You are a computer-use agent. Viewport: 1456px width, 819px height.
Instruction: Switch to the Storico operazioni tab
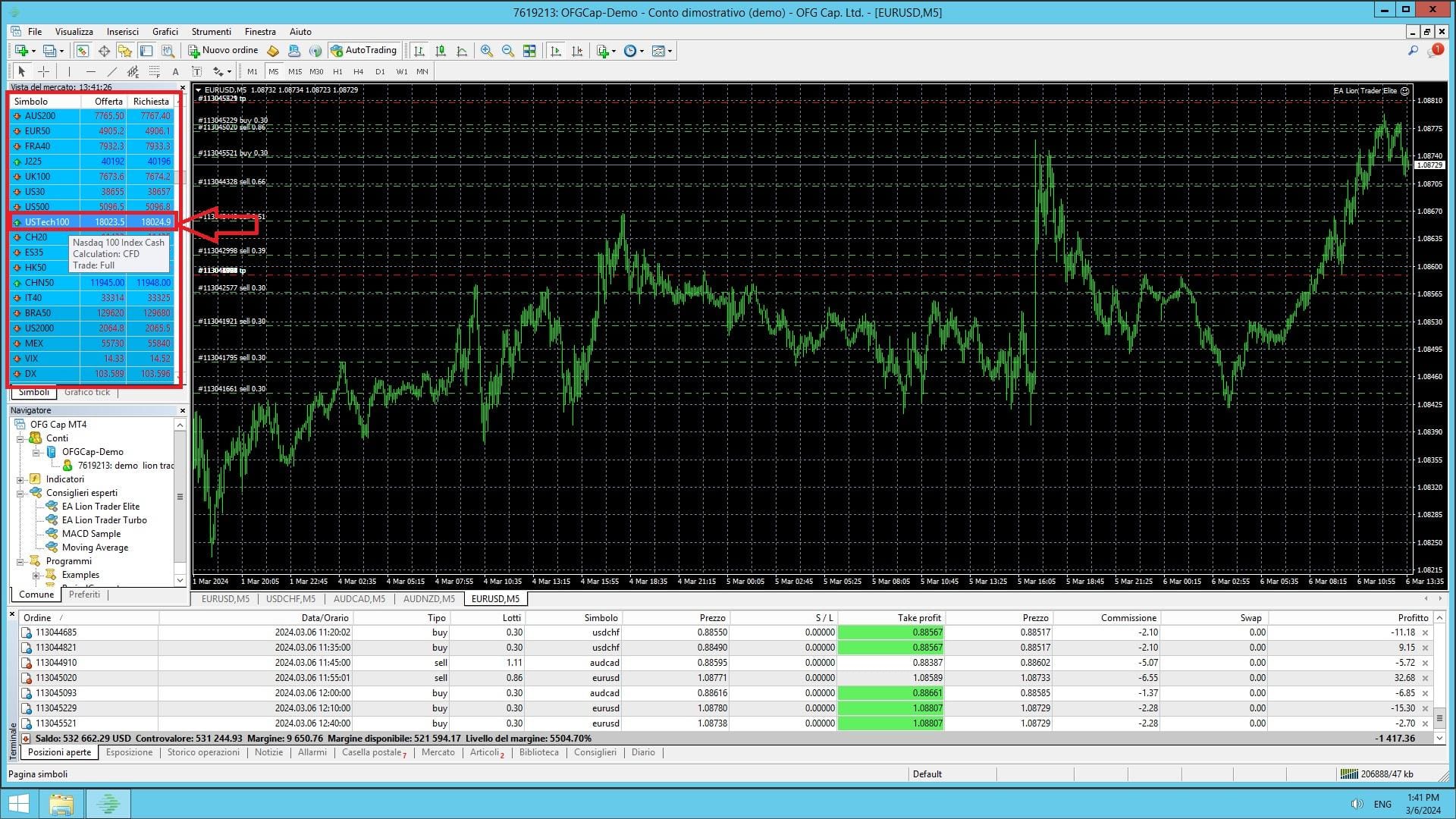tap(203, 752)
